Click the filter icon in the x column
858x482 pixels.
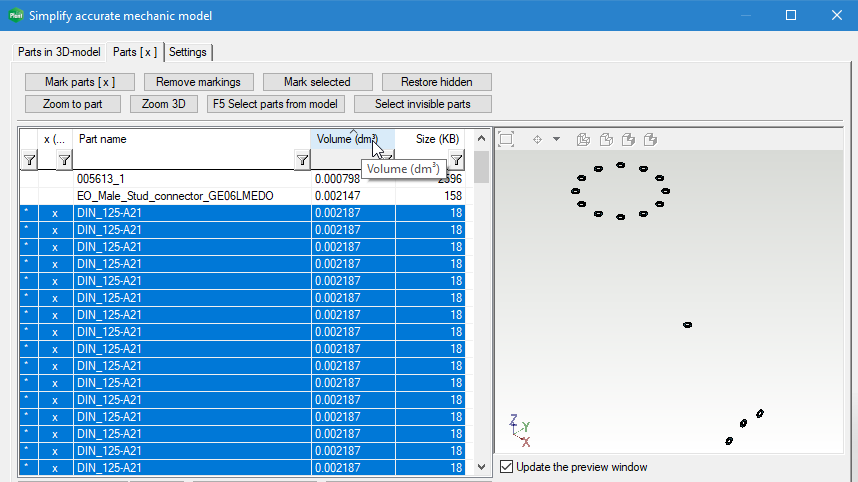pos(64,160)
